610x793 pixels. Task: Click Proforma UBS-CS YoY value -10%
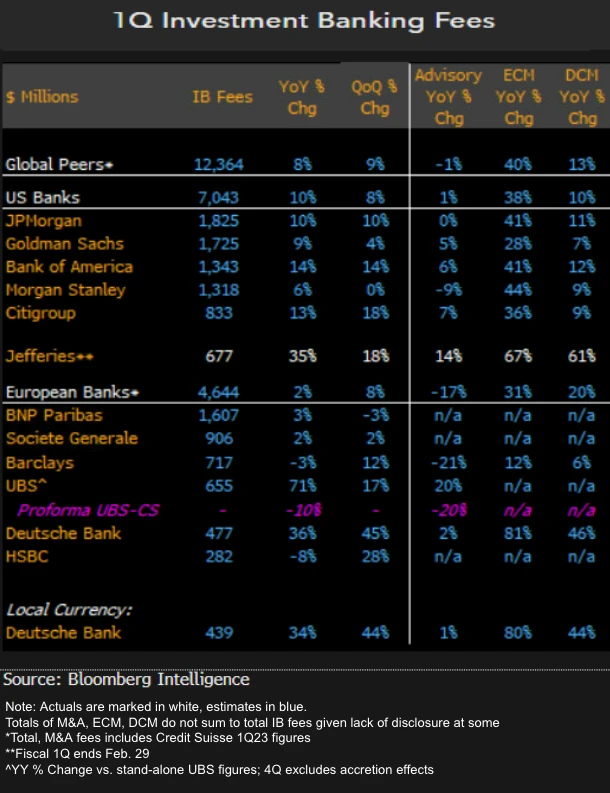(x=303, y=510)
